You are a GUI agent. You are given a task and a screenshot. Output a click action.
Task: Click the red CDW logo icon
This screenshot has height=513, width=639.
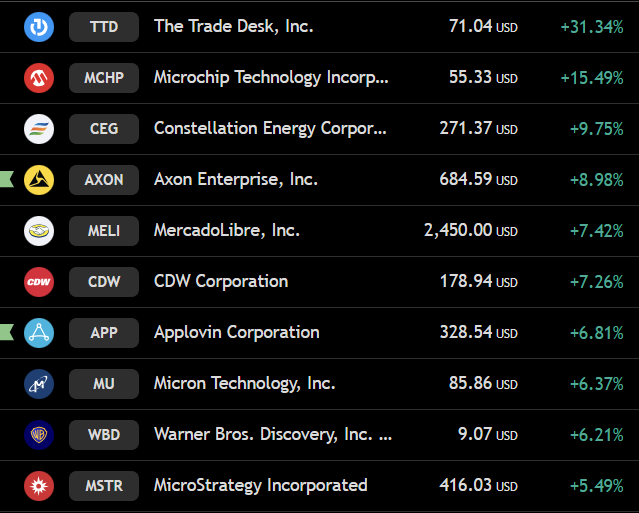point(39,282)
